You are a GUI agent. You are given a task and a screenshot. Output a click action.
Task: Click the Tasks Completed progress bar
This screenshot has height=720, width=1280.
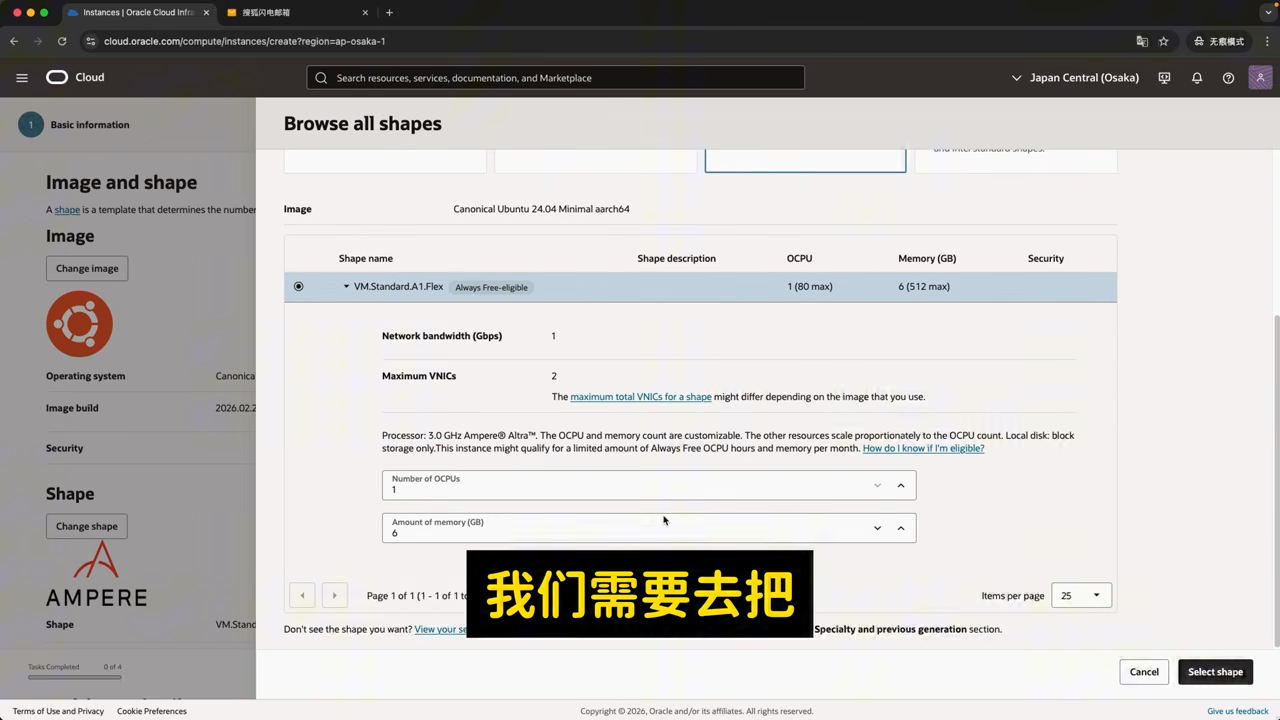75,677
